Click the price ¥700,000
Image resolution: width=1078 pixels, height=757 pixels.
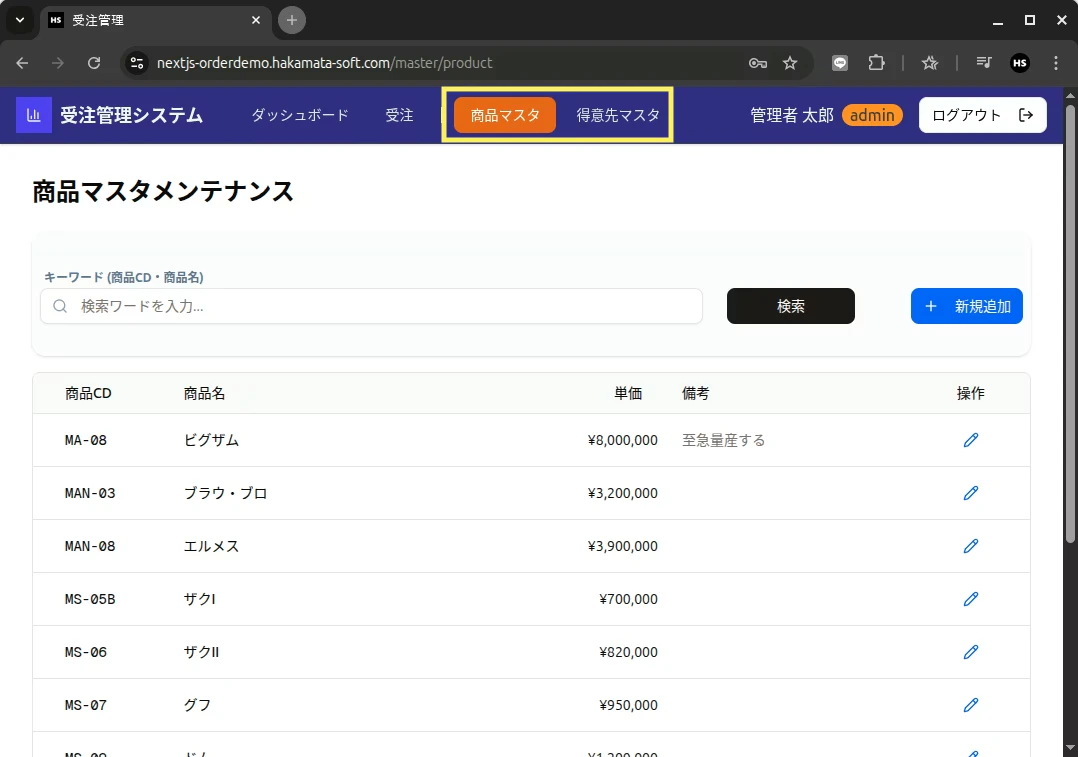(628, 599)
